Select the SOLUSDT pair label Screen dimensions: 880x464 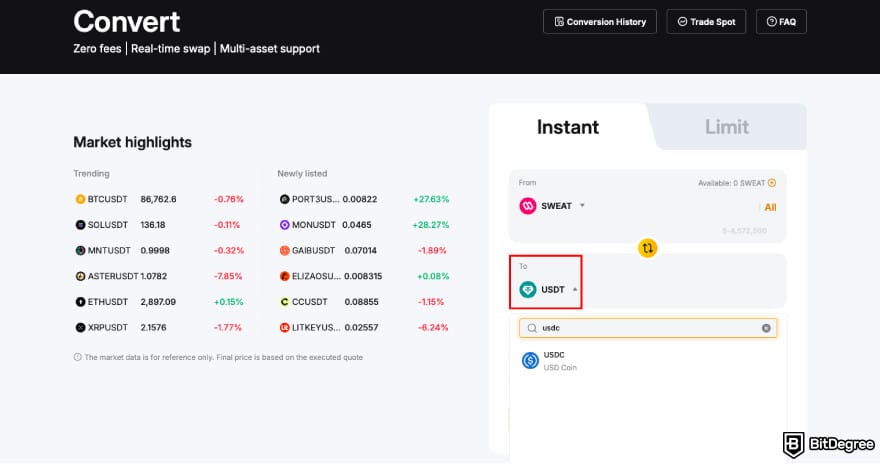[108, 225]
